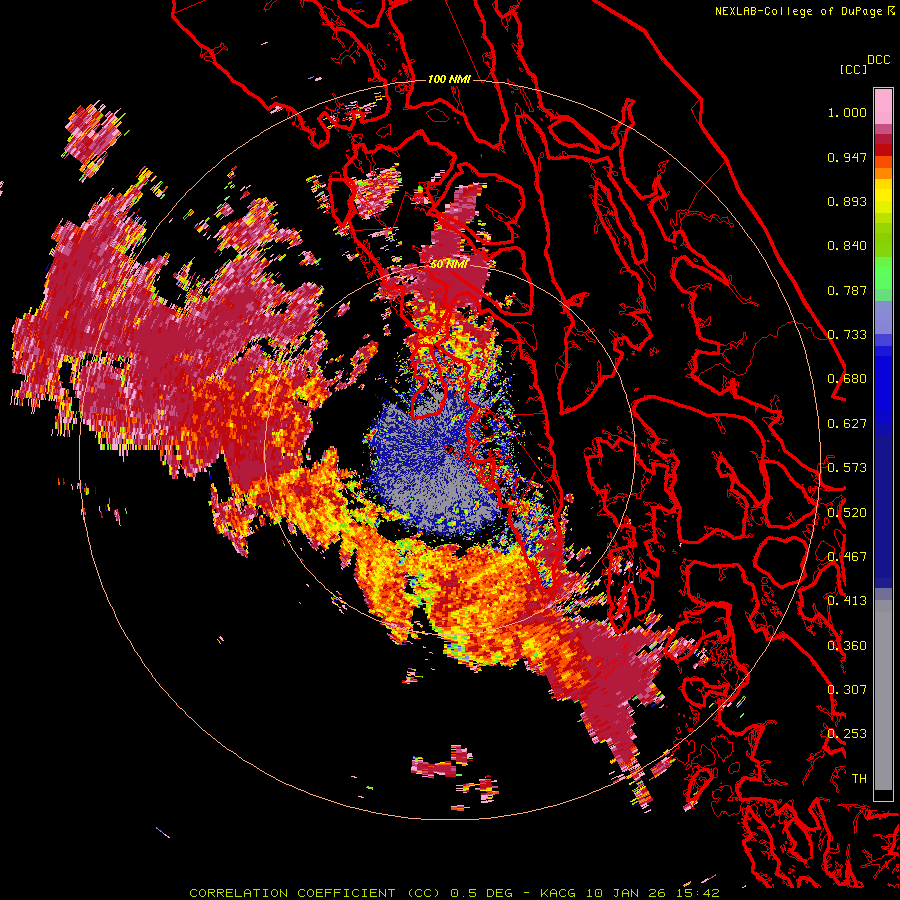The image size is (900, 900).
Task: Click the 0.787 scale value
Action: pyautogui.click(x=847, y=290)
